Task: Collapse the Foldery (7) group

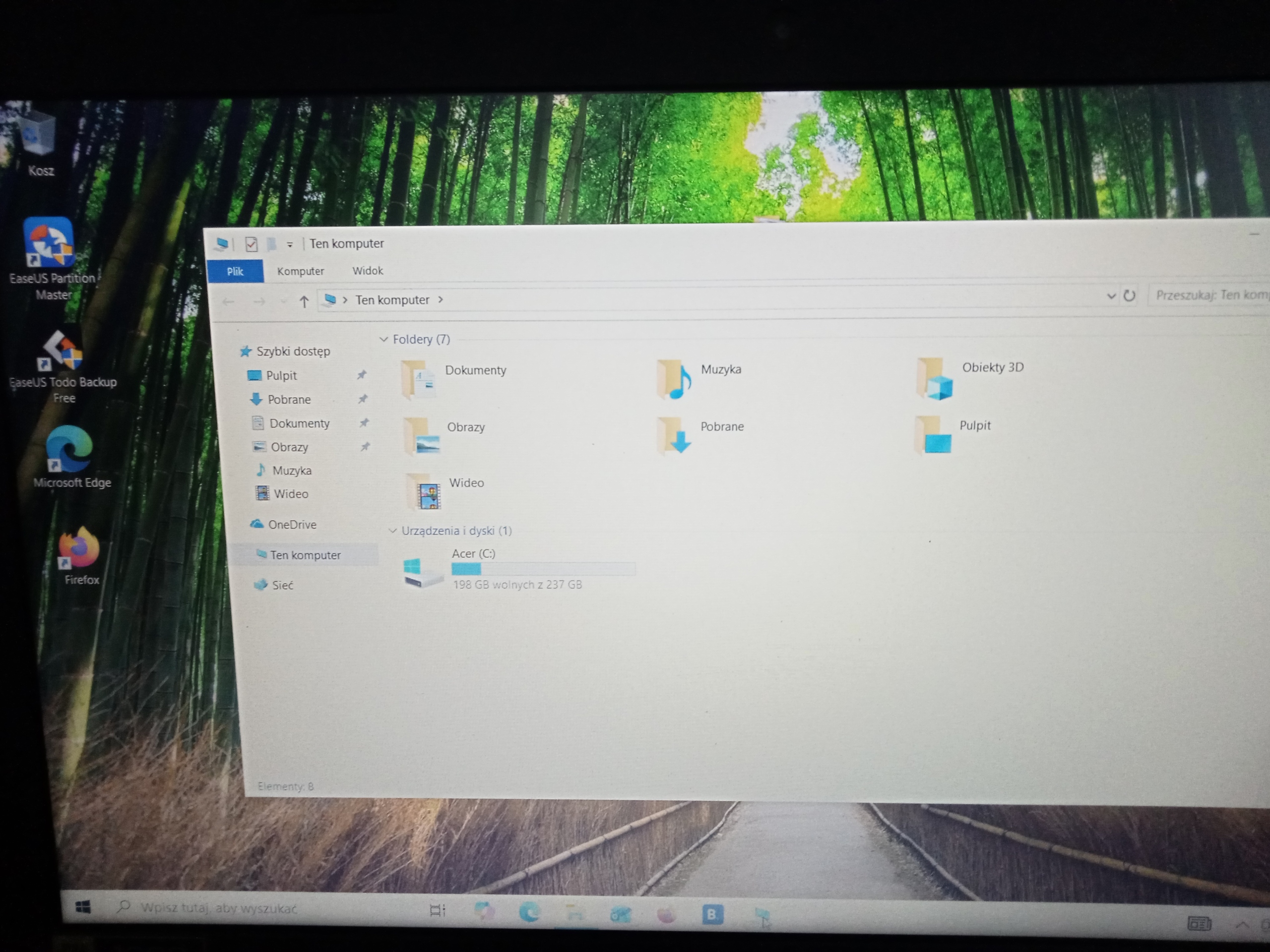Action: 383,340
